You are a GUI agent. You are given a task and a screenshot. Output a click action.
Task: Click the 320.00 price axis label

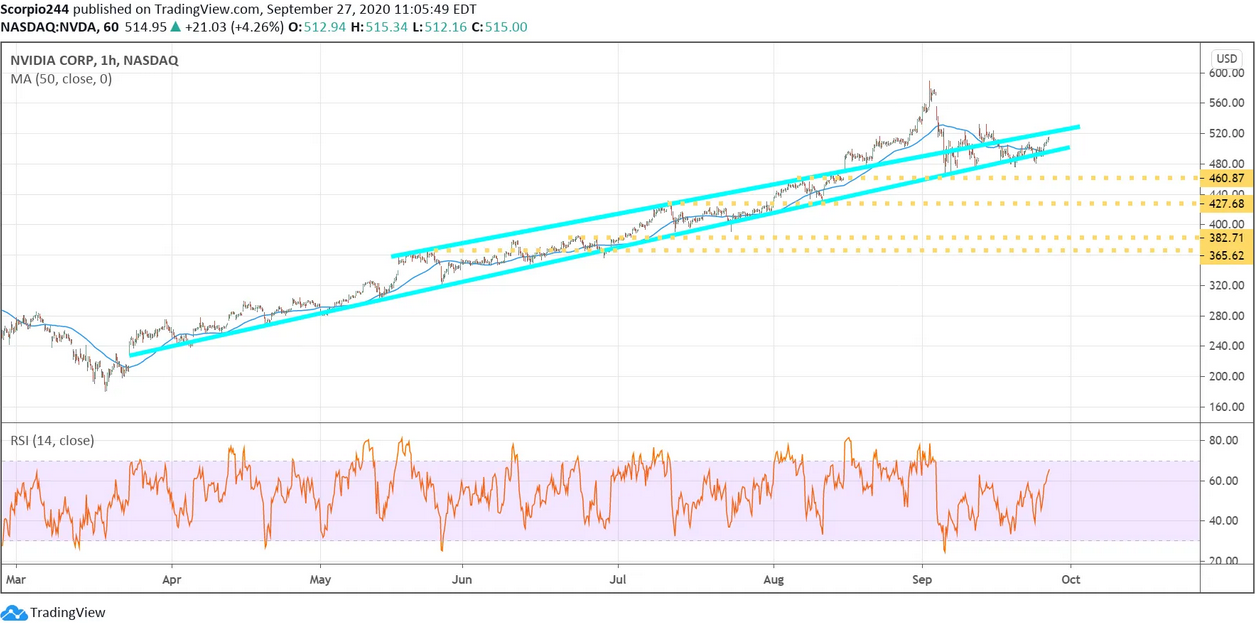pos(1226,285)
